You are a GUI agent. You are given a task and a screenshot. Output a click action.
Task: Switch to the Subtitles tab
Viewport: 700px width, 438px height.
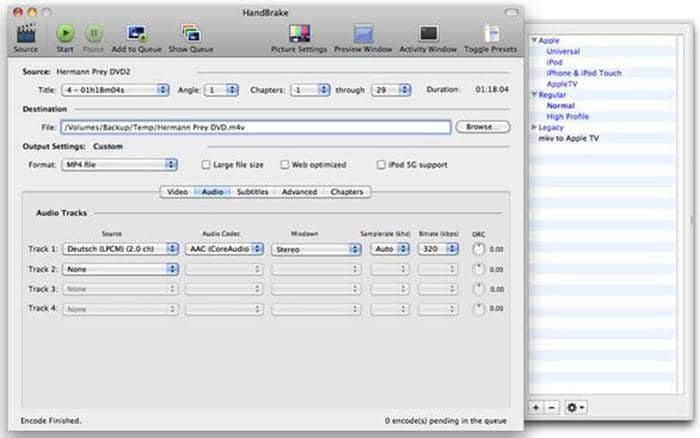[251, 191]
